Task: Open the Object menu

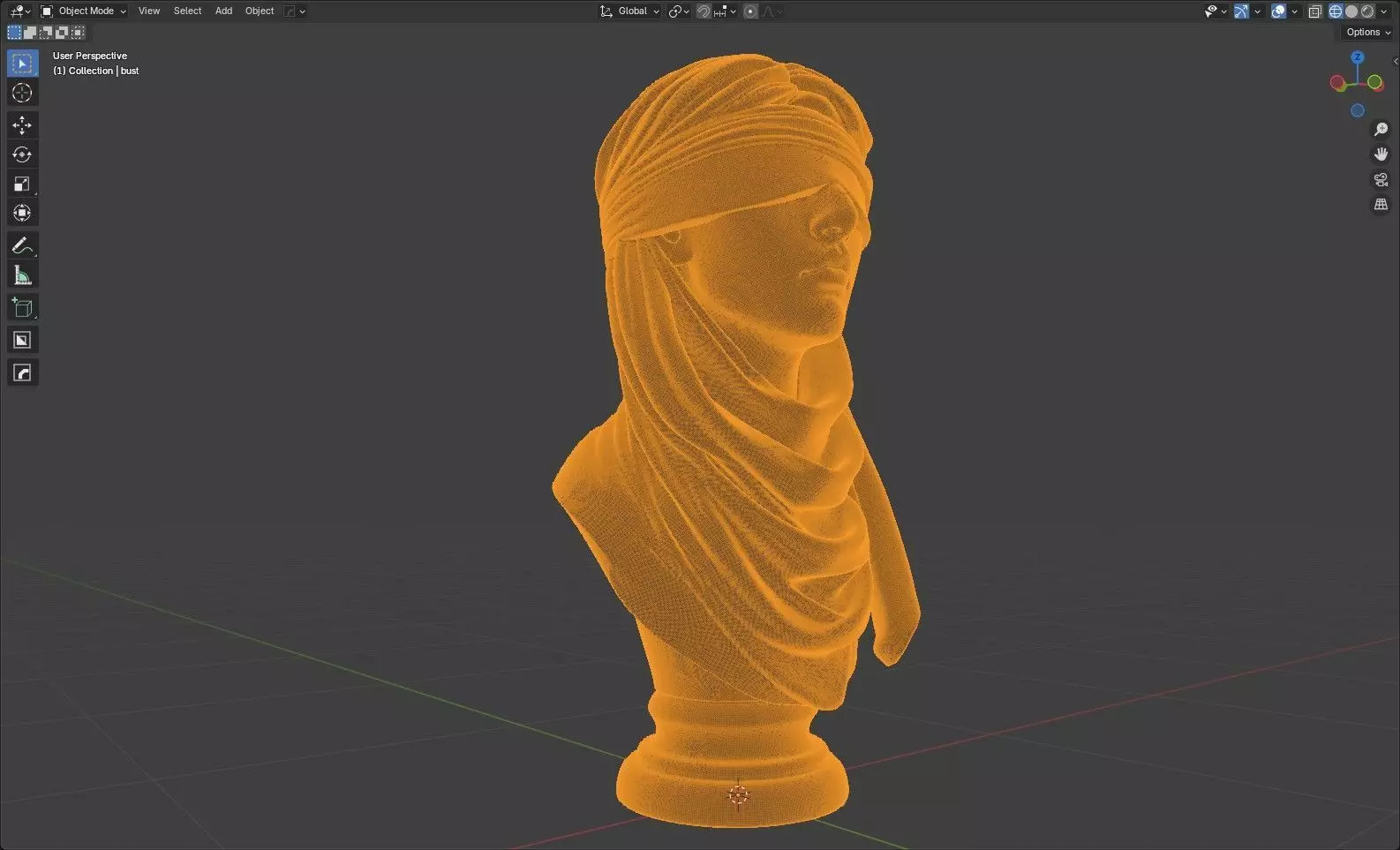Action: (x=260, y=11)
